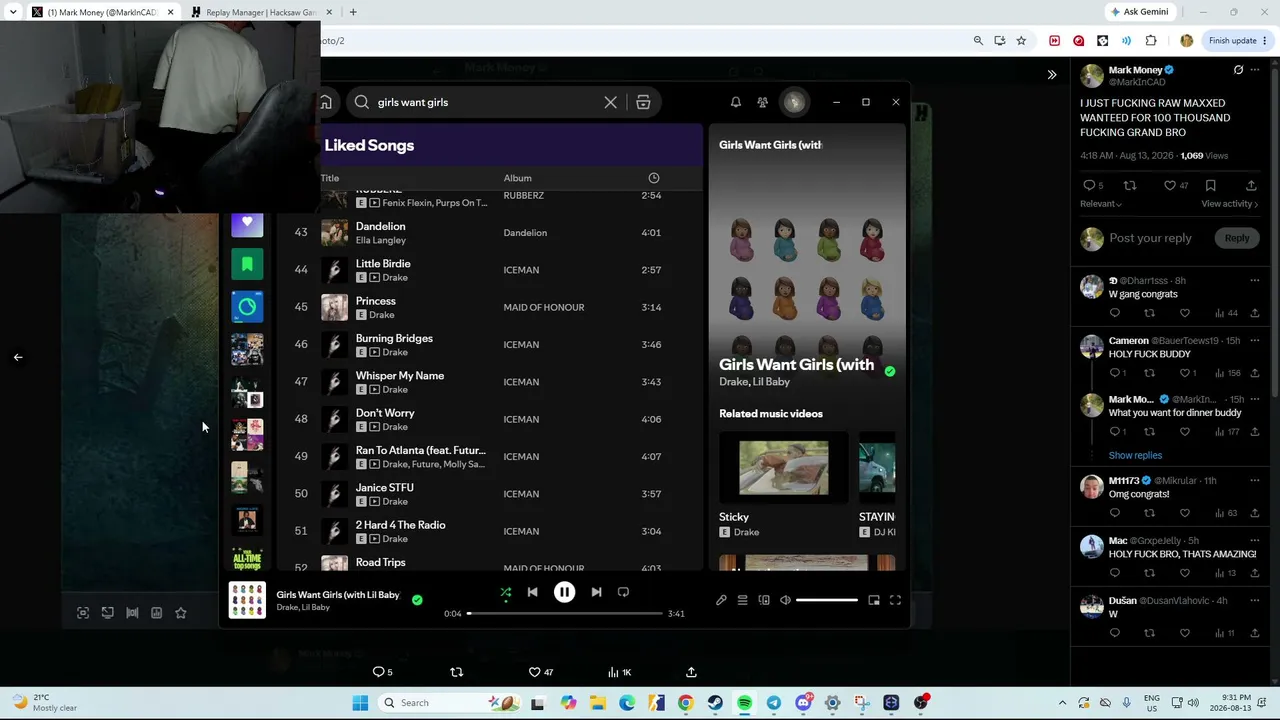Screen dimensions: 1280x720
Task: Open more options on Dušan's reply
Action: point(1255,600)
